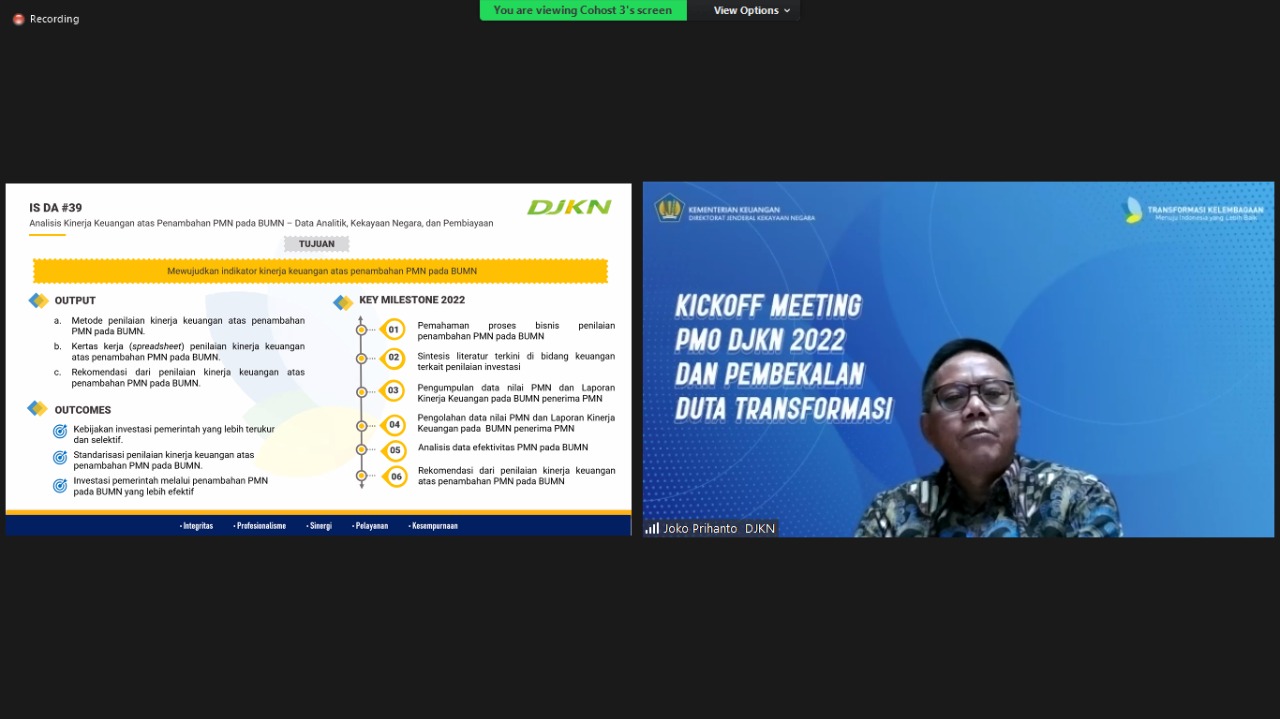
Task: Select the speaker video showing Kickoff Meeting background
Action: click(958, 360)
